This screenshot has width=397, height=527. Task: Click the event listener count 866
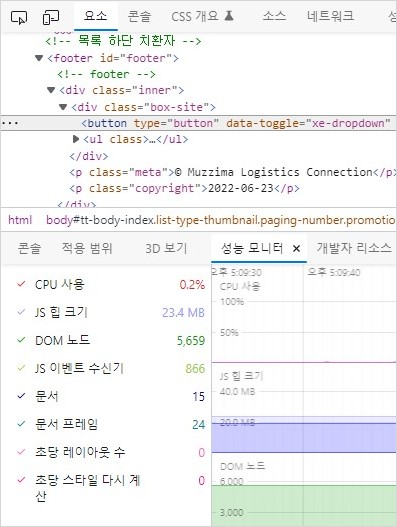[x=195, y=369]
